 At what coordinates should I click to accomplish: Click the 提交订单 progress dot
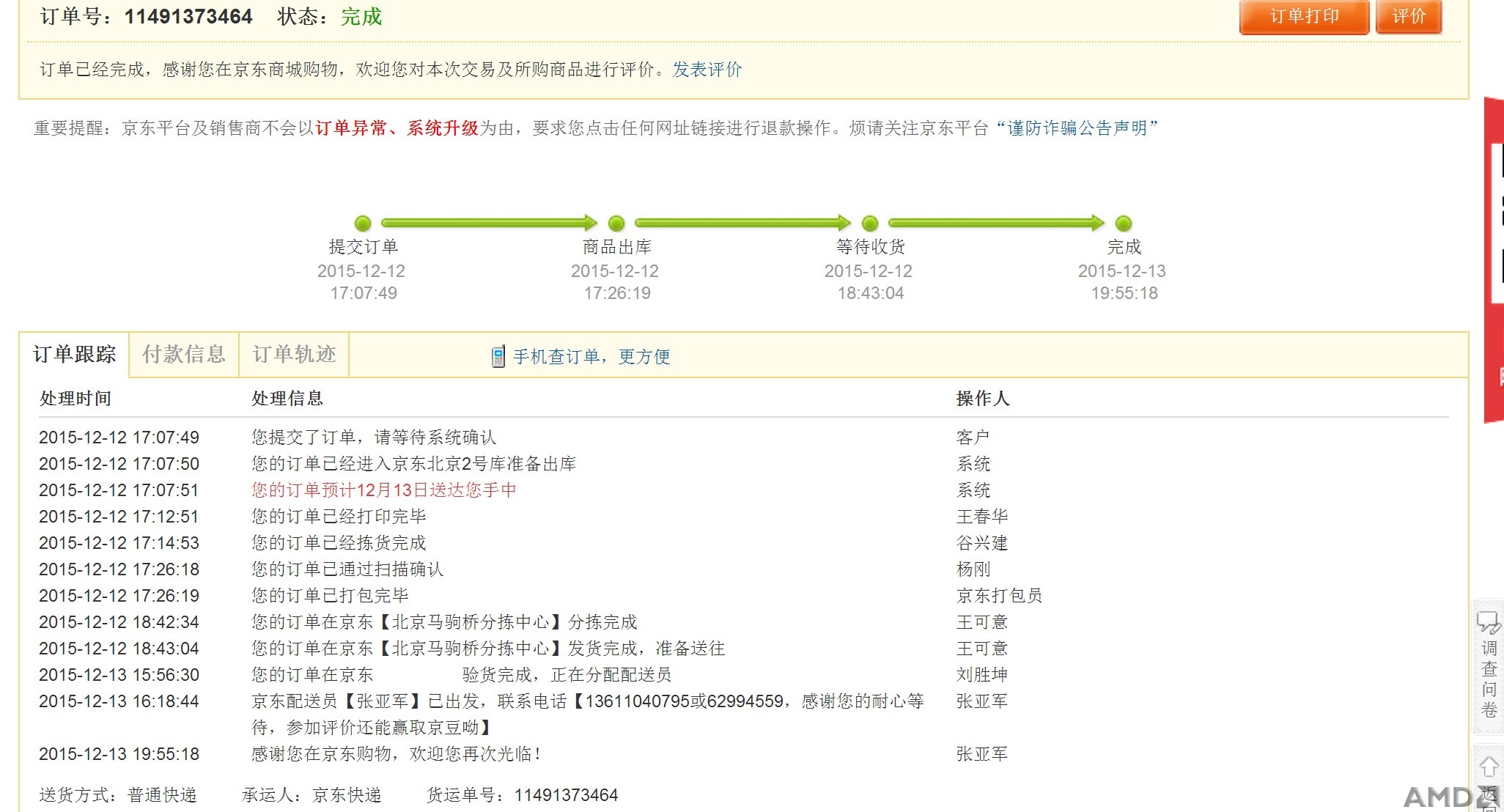pos(363,224)
